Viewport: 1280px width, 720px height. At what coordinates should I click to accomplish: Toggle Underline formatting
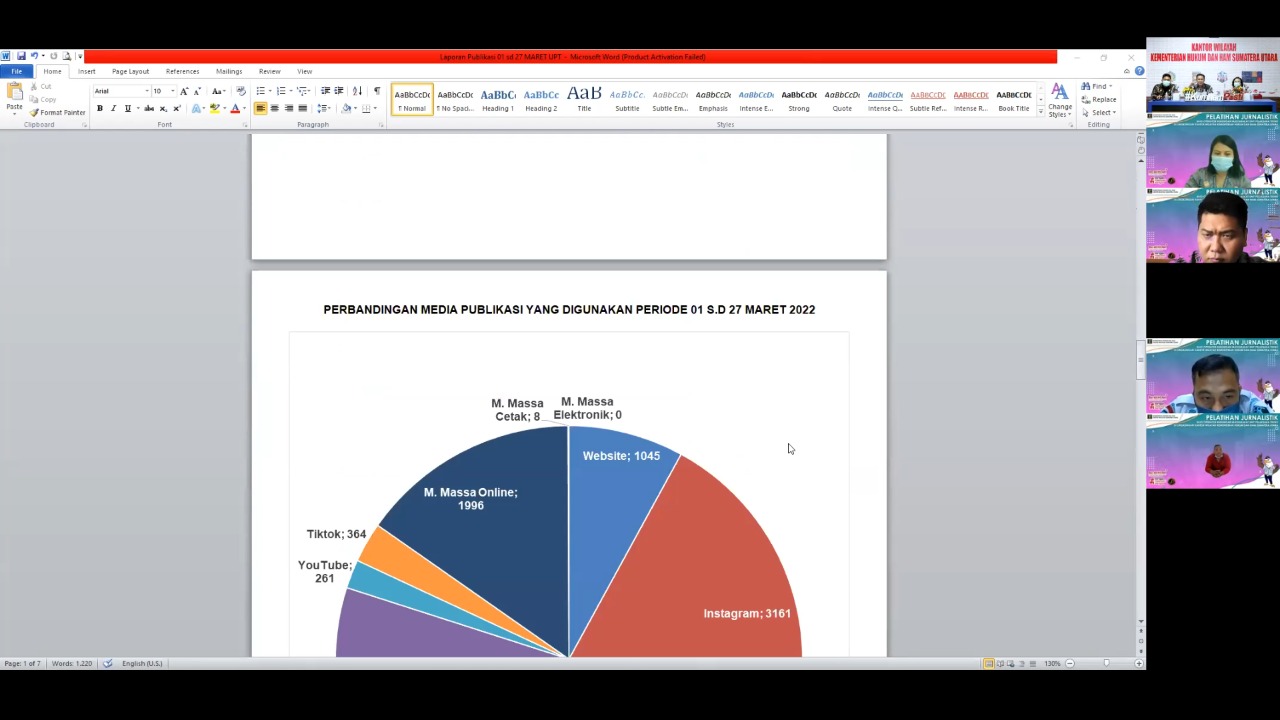tap(127, 108)
